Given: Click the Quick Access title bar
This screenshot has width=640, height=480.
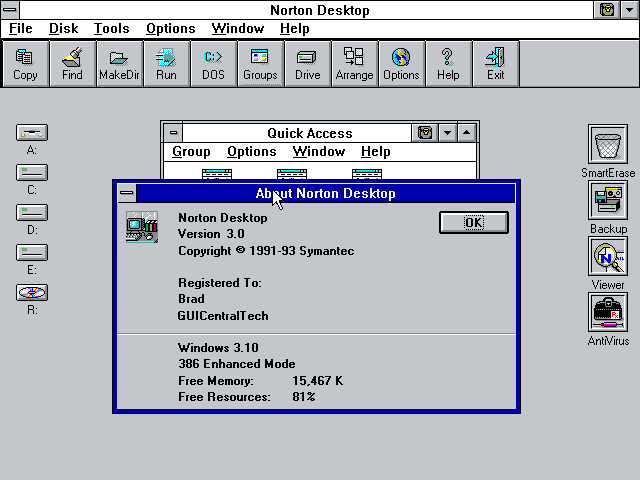Looking at the screenshot, I should (x=297, y=133).
